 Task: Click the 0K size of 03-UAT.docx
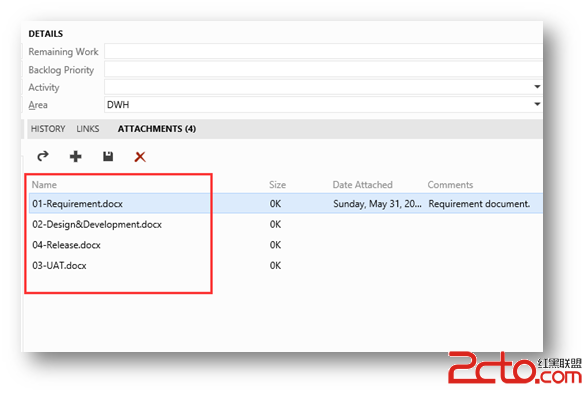click(275, 265)
